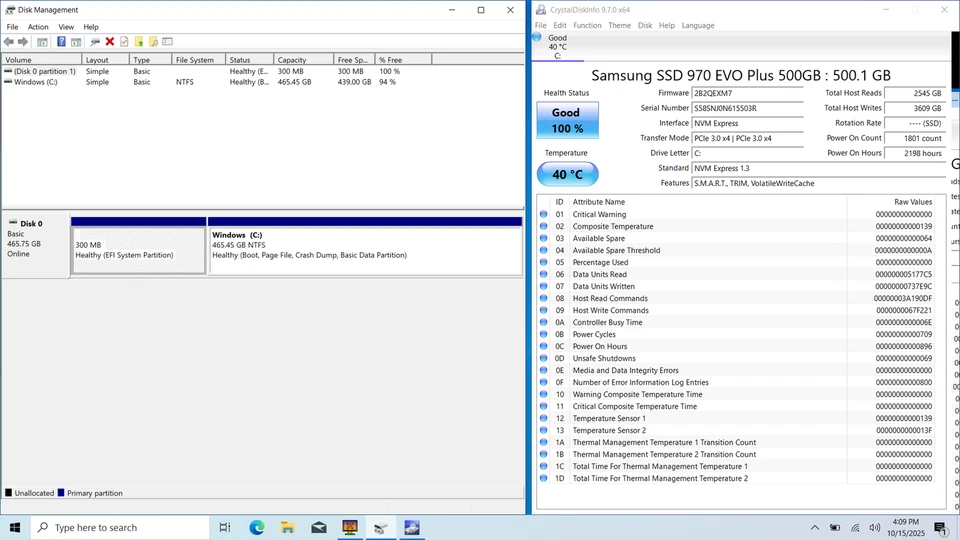
Task: Click the Raw Values column header
Action: pos(891,201)
